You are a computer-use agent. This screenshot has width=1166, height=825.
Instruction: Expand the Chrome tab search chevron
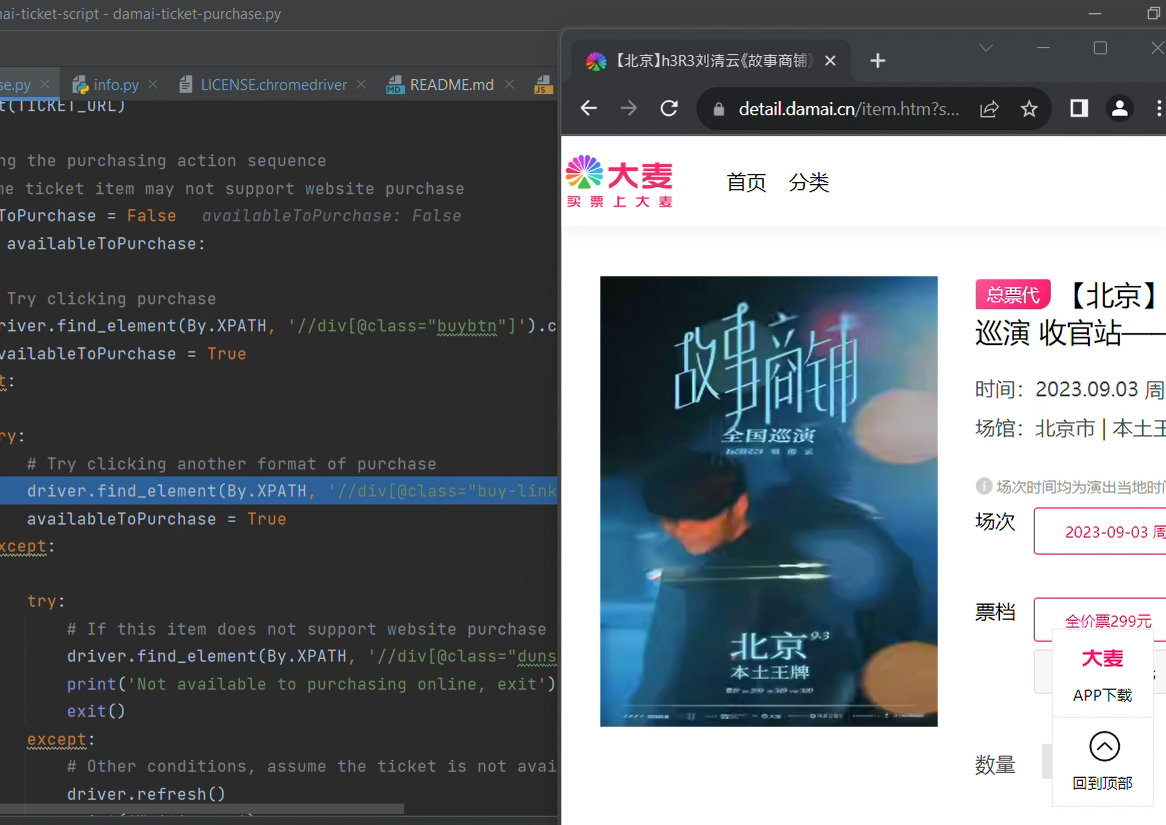(x=986, y=48)
